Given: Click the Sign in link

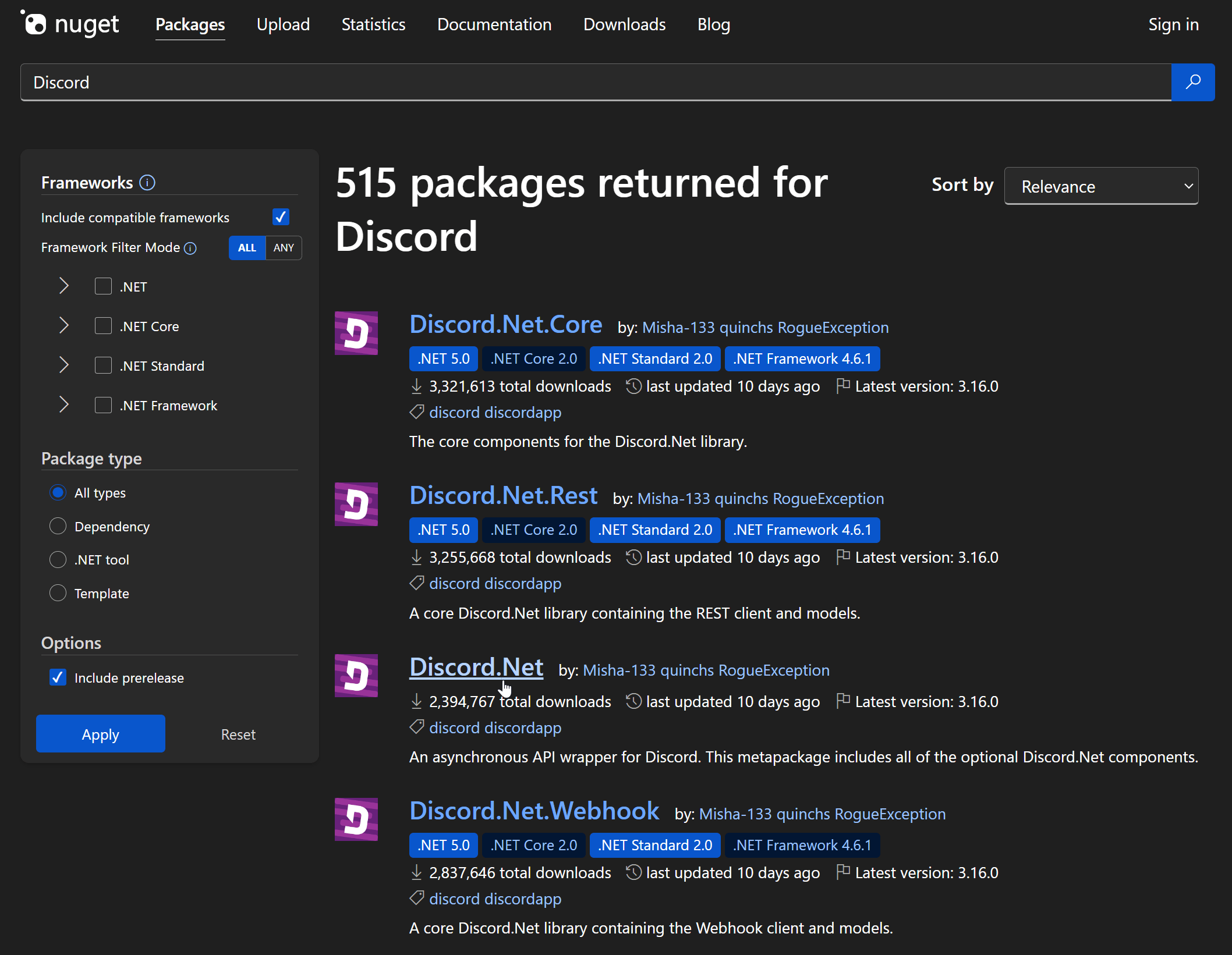Looking at the screenshot, I should coord(1173,24).
